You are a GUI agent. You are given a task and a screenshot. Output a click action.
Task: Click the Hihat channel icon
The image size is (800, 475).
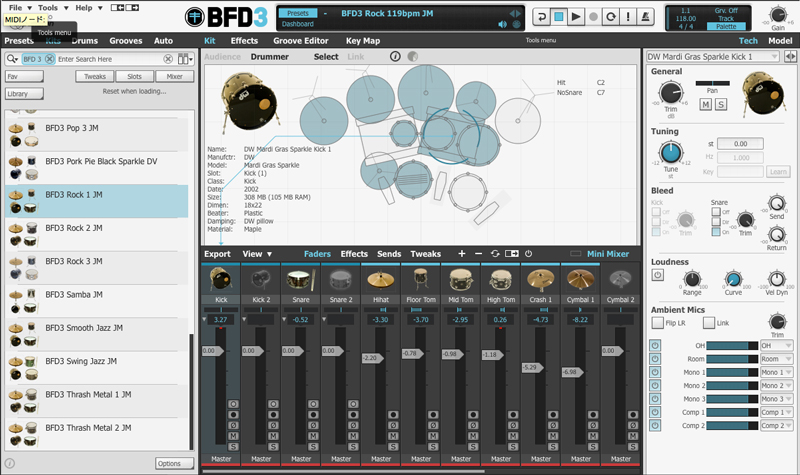tap(381, 280)
